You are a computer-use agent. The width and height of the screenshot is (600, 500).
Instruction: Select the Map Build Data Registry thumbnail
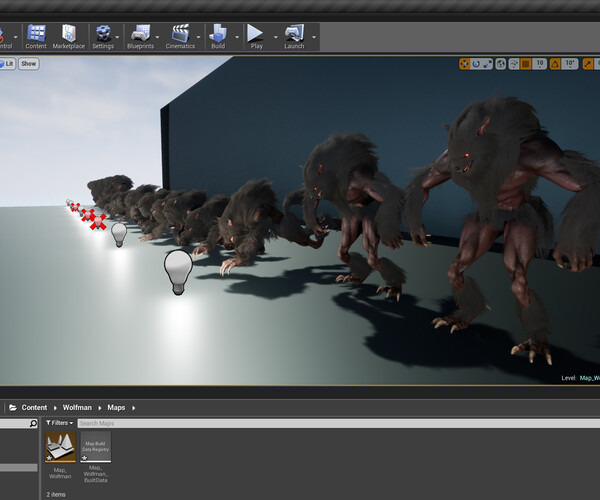(x=96, y=446)
